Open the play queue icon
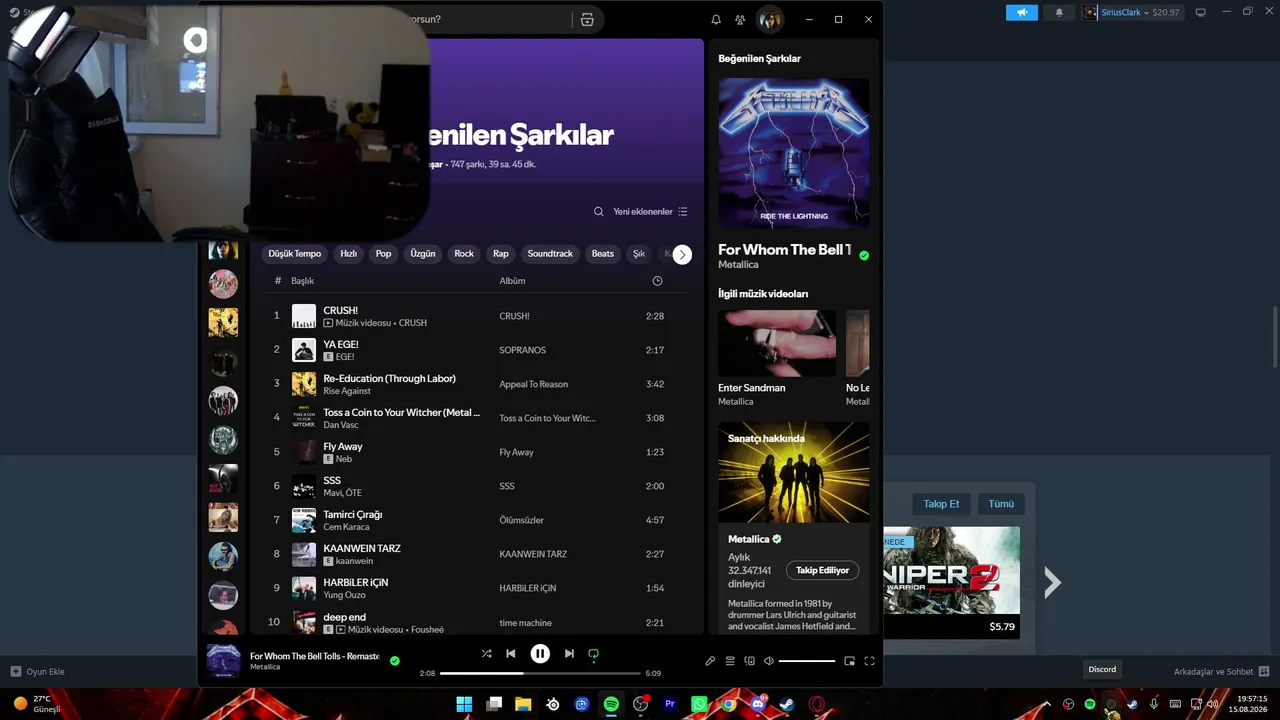The width and height of the screenshot is (1280, 720). pos(730,661)
